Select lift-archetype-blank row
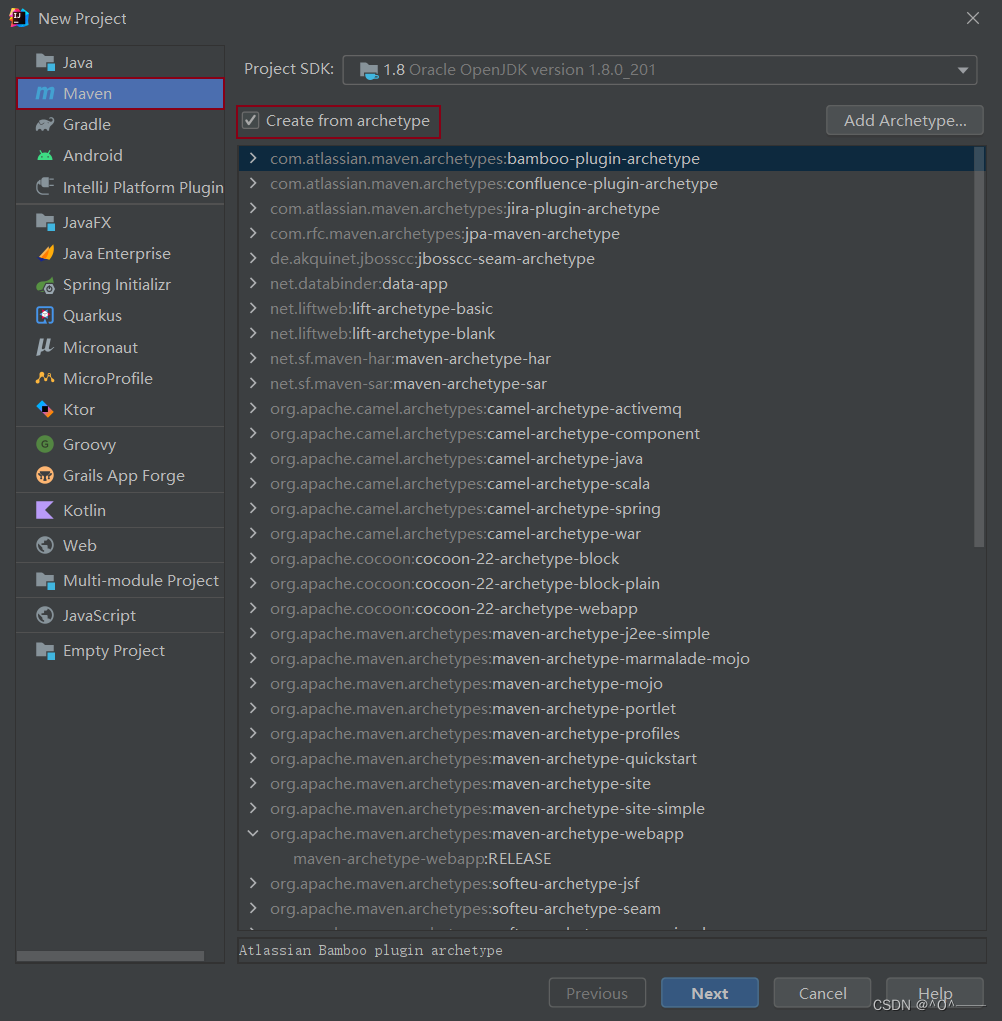Image resolution: width=1002 pixels, height=1021 pixels. tap(606, 334)
